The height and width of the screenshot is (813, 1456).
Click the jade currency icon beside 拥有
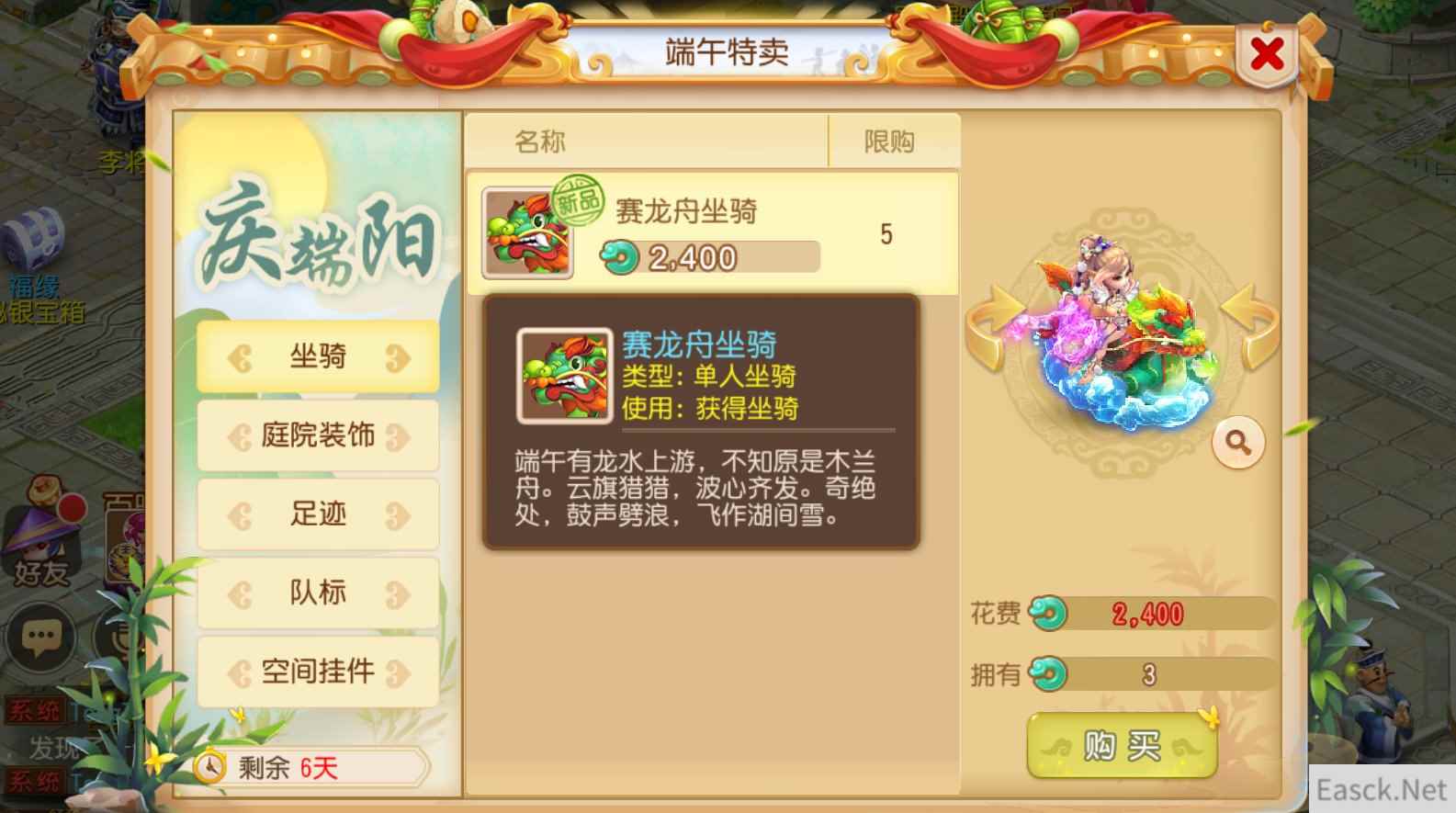1047,674
